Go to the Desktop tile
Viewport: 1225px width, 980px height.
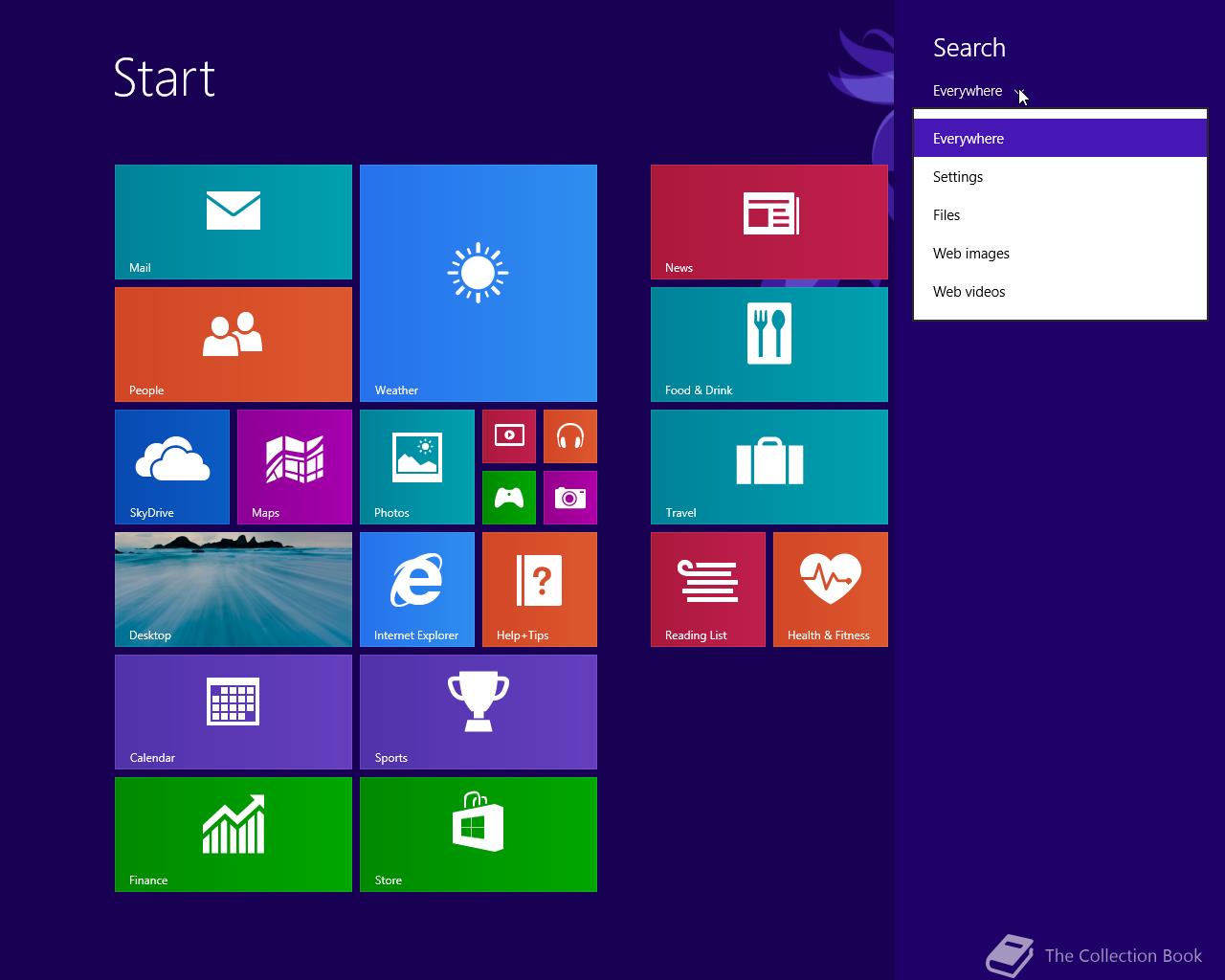click(234, 590)
